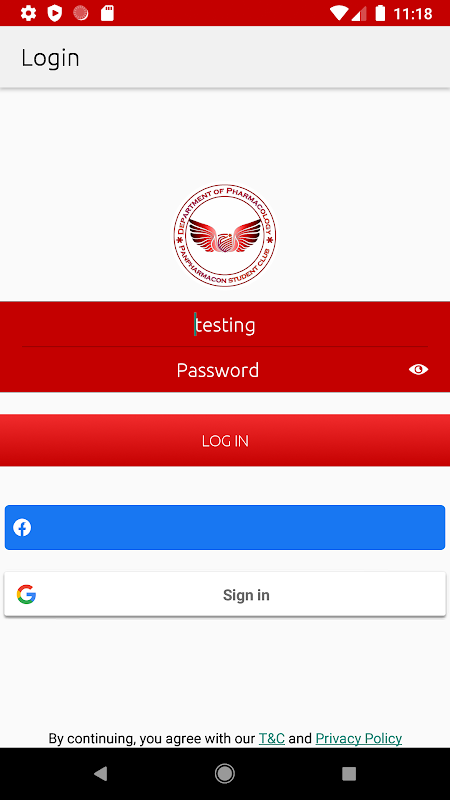Focus the username field containing testing

point(225,324)
